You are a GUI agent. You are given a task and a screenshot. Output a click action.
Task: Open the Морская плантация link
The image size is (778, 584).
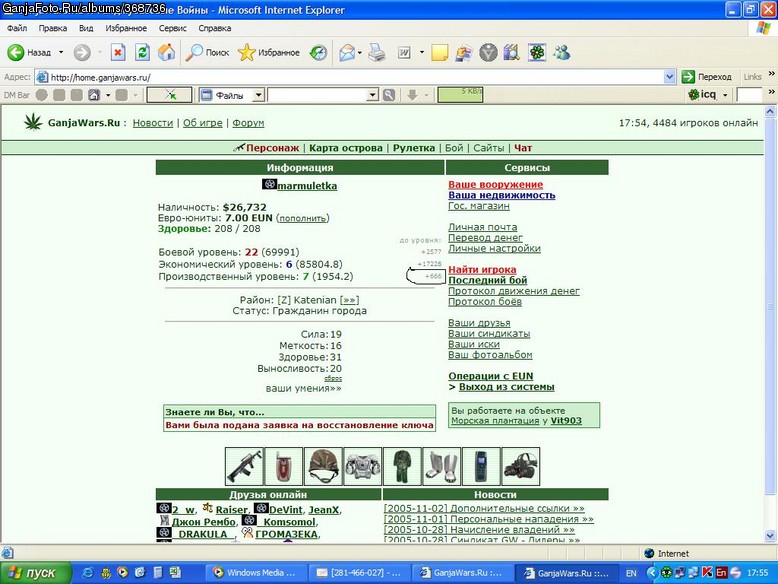pyautogui.click(x=495, y=421)
